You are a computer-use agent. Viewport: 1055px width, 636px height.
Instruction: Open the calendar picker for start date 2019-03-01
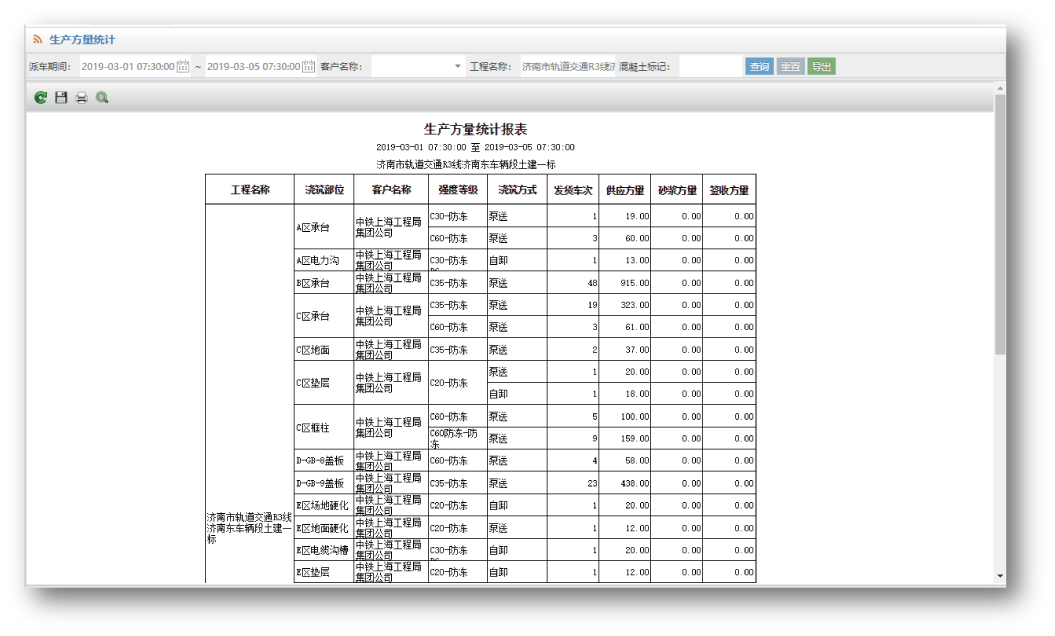(x=185, y=64)
